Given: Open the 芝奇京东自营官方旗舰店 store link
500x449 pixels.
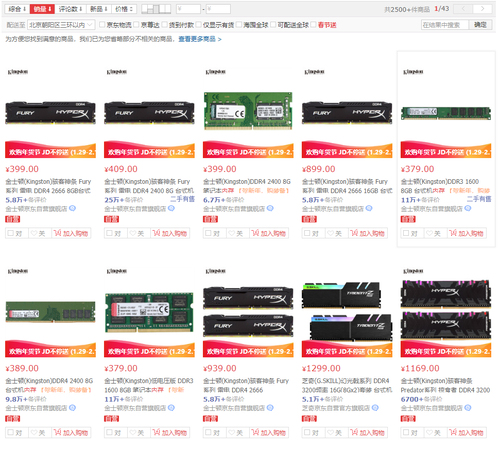Looking at the screenshot, I should (x=336, y=408).
